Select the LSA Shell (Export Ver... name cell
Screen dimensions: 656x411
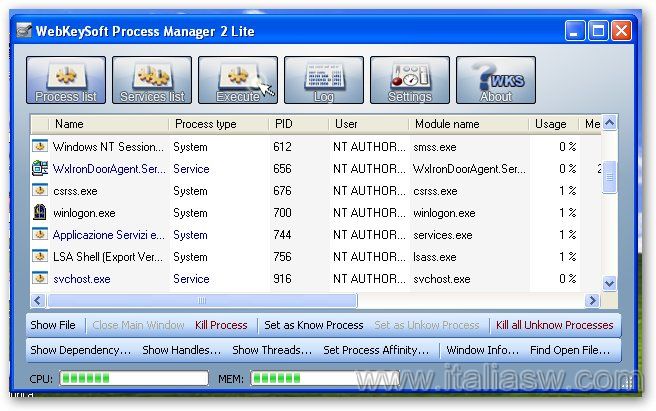[x=108, y=257]
